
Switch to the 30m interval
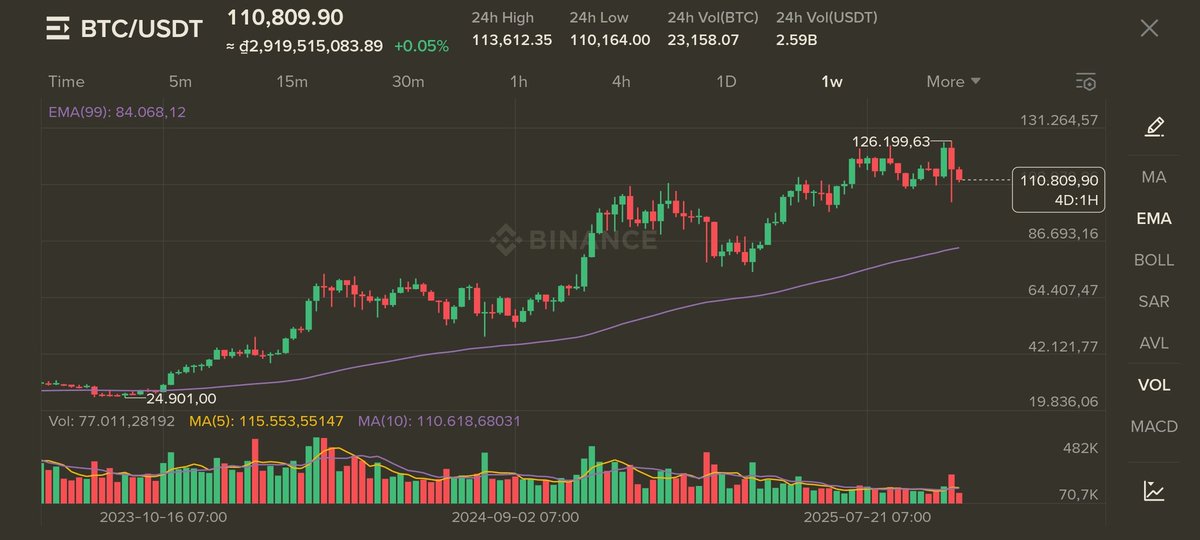[x=408, y=82]
